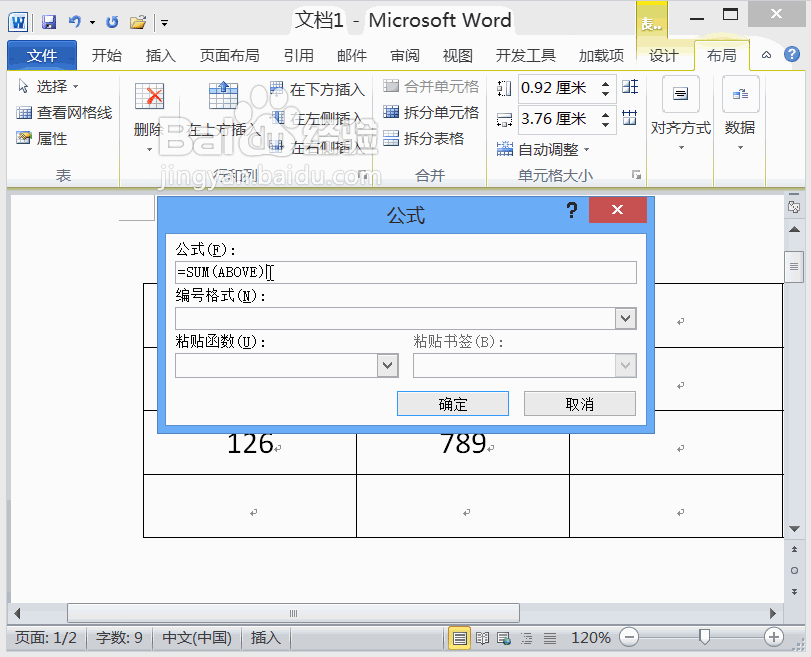This screenshot has height=657, width=811.
Task: Switch to full screen reading view icon
Action: (x=482, y=638)
